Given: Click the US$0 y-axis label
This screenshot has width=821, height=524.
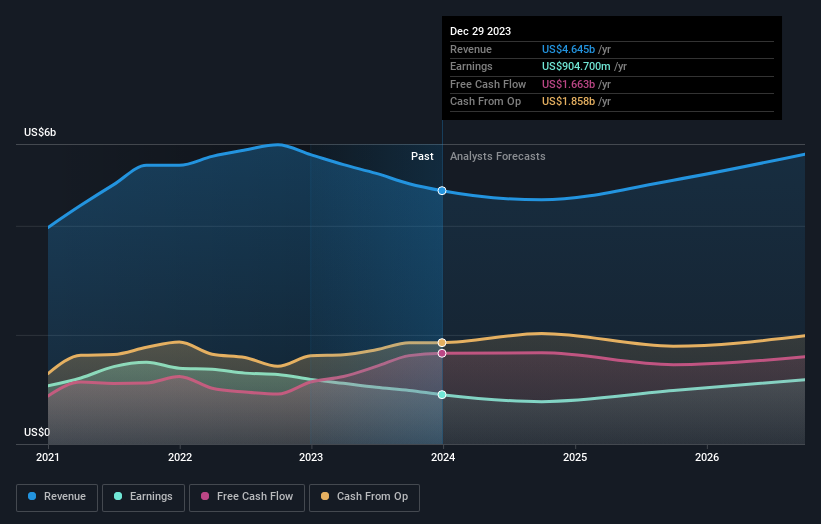Looking at the screenshot, I should pos(37,432).
